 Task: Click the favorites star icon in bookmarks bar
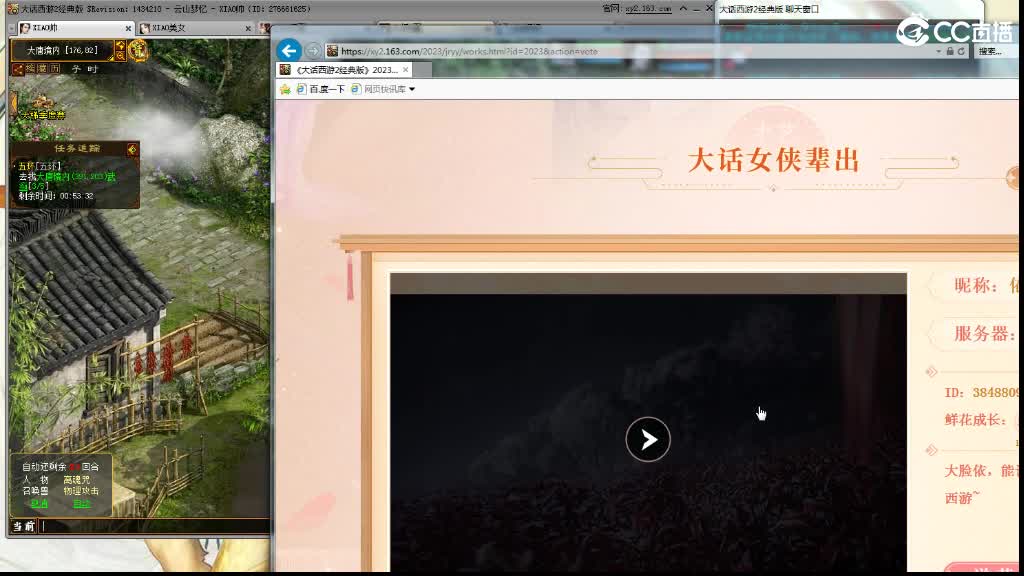[285, 89]
